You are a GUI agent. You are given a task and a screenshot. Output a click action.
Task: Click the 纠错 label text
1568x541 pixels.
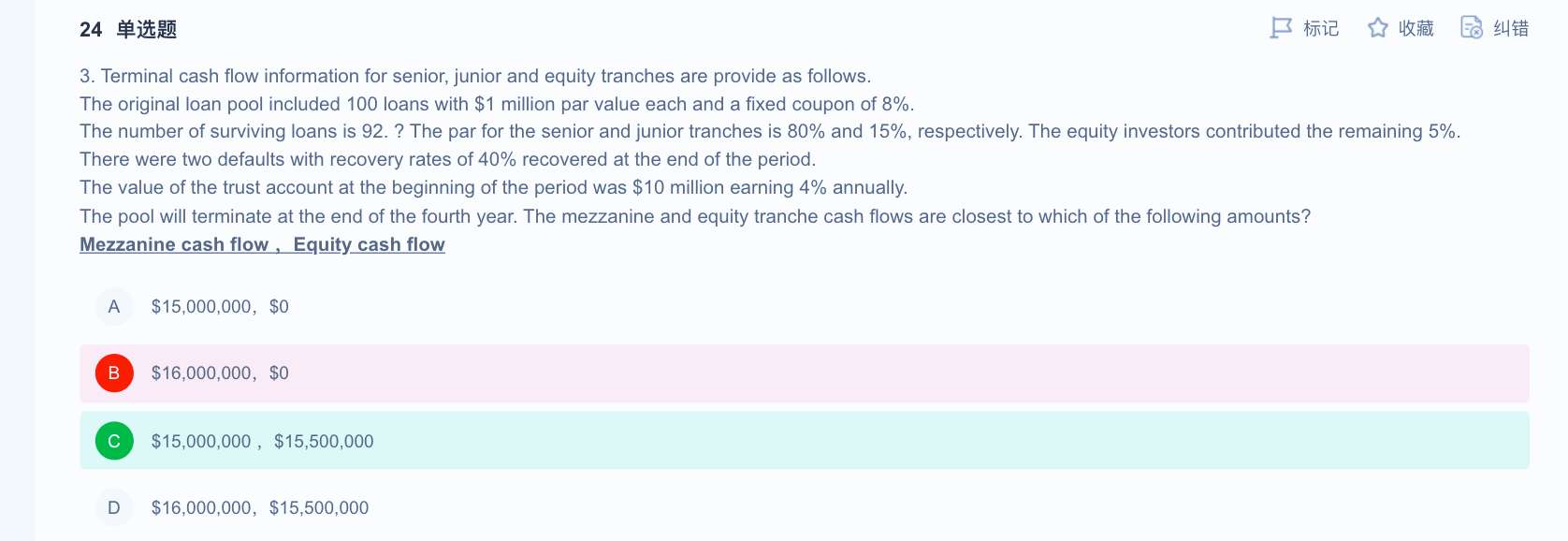(x=1511, y=29)
